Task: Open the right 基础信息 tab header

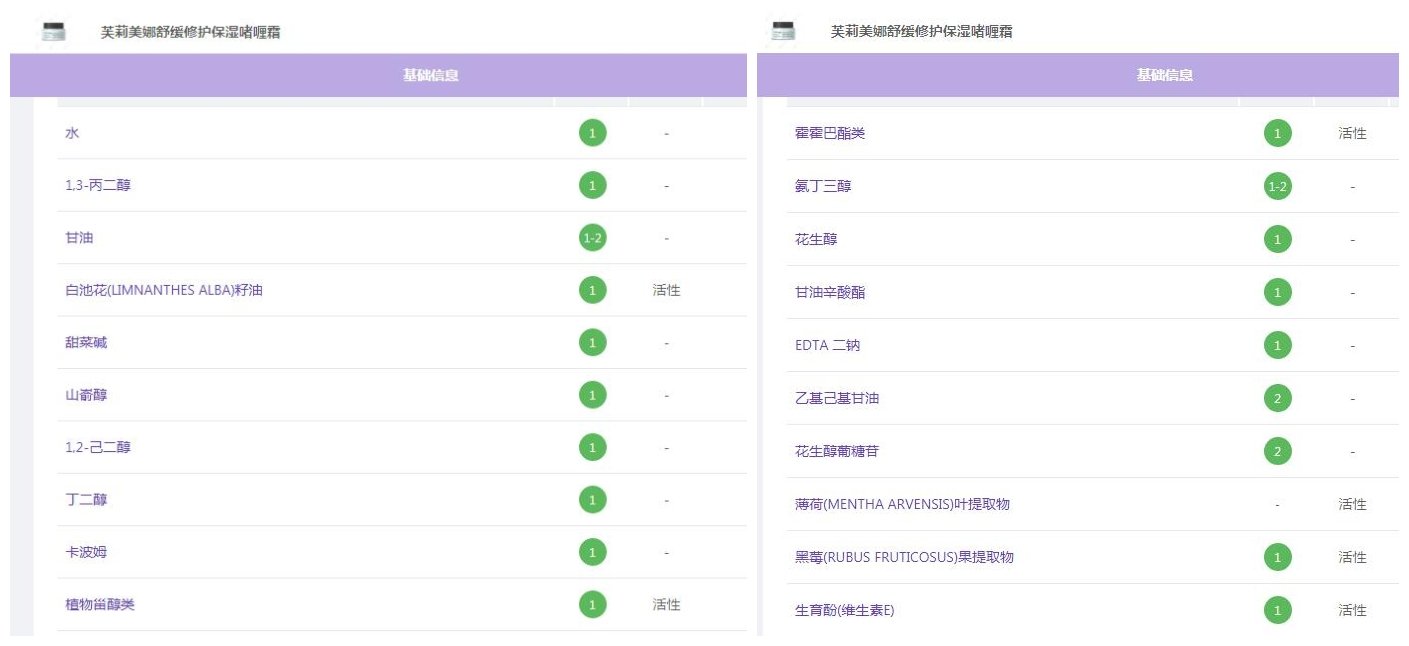Action: [1164, 75]
